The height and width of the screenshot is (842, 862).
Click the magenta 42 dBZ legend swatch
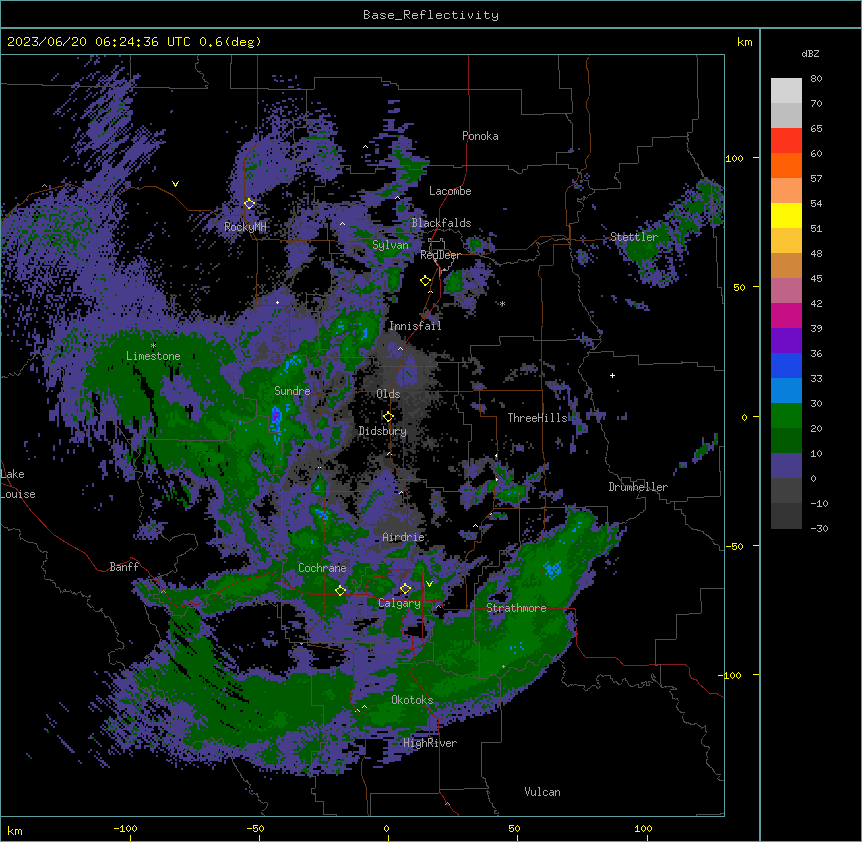pyautogui.click(x=786, y=315)
